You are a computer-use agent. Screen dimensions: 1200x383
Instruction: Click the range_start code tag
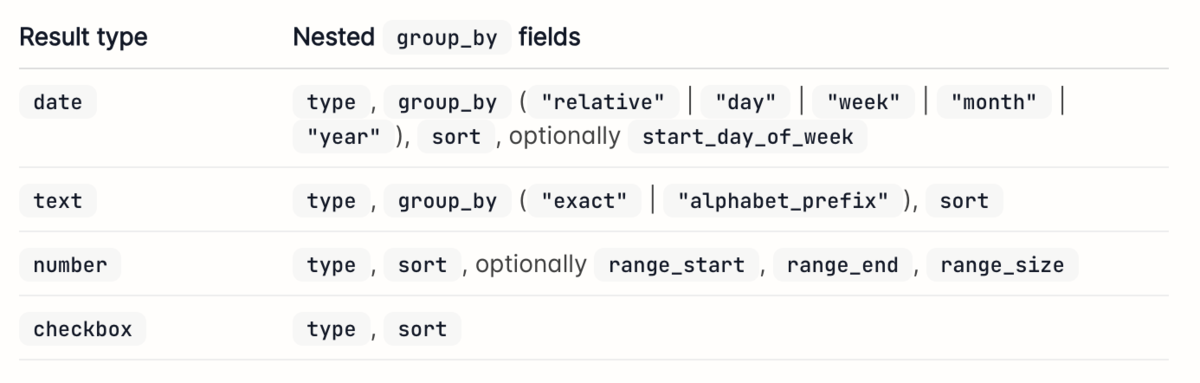click(x=677, y=265)
